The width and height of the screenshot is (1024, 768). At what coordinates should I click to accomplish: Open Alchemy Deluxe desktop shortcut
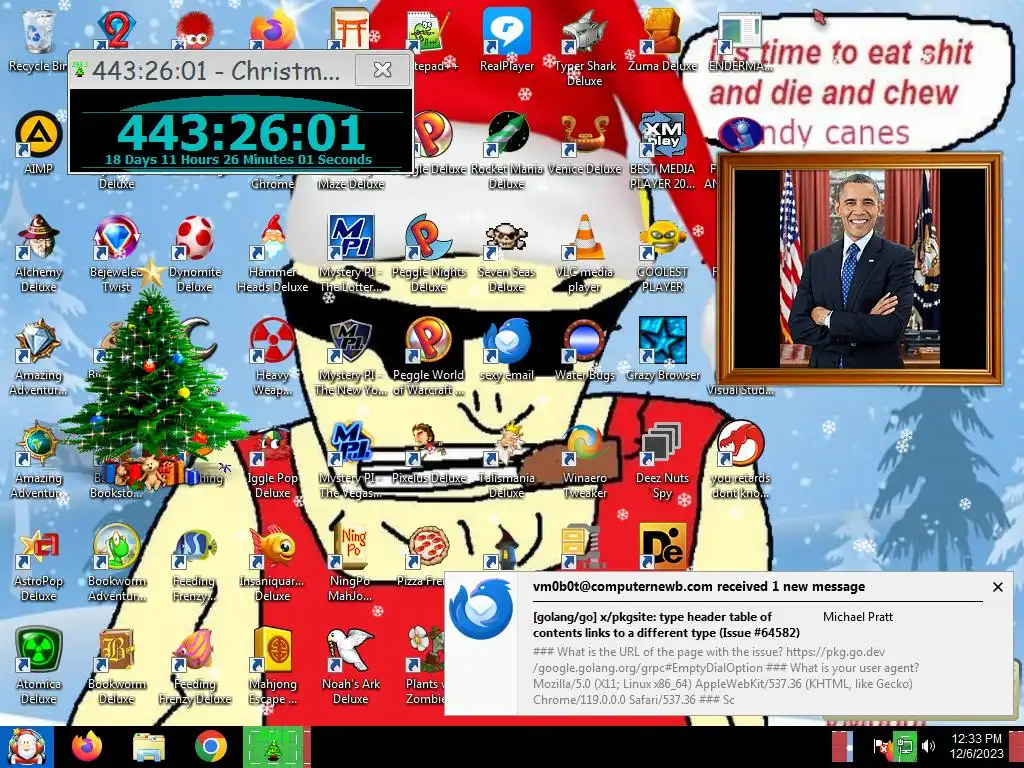pyautogui.click(x=38, y=253)
